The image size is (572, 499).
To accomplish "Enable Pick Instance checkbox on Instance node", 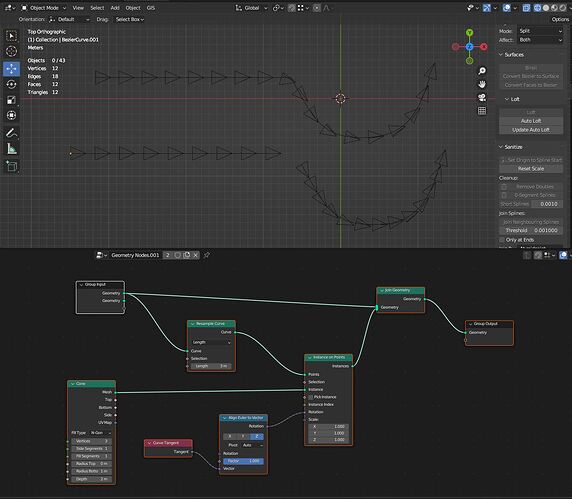I will tap(310, 397).
